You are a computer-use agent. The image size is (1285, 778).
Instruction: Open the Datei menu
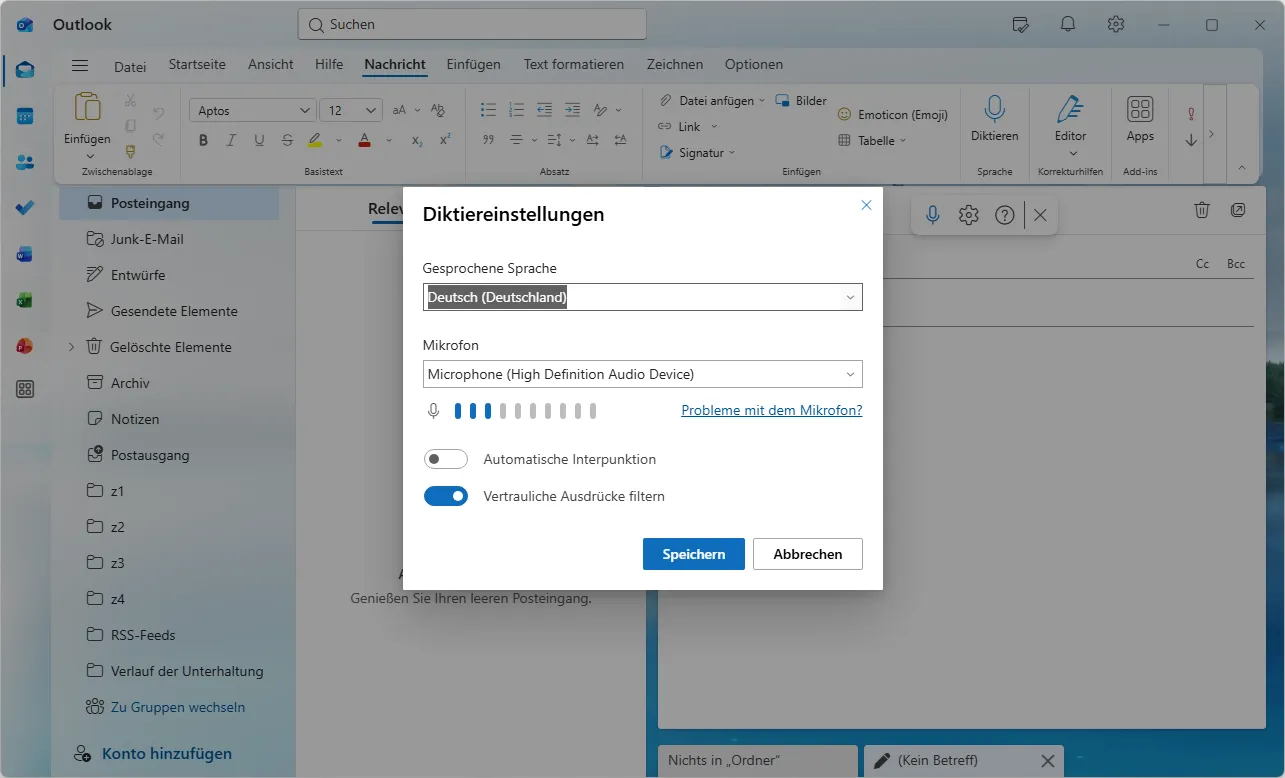pos(130,67)
